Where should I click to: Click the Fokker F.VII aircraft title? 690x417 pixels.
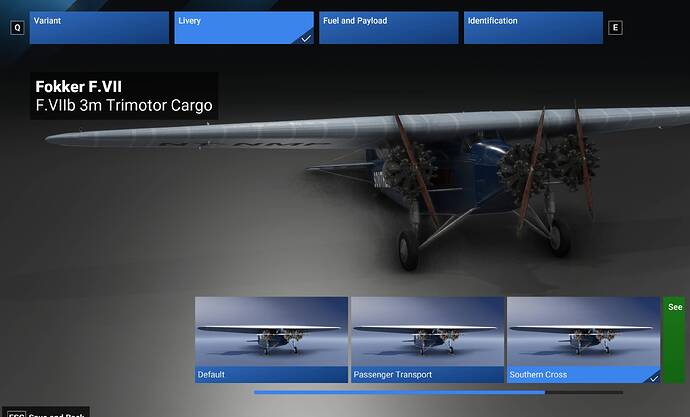point(78,87)
